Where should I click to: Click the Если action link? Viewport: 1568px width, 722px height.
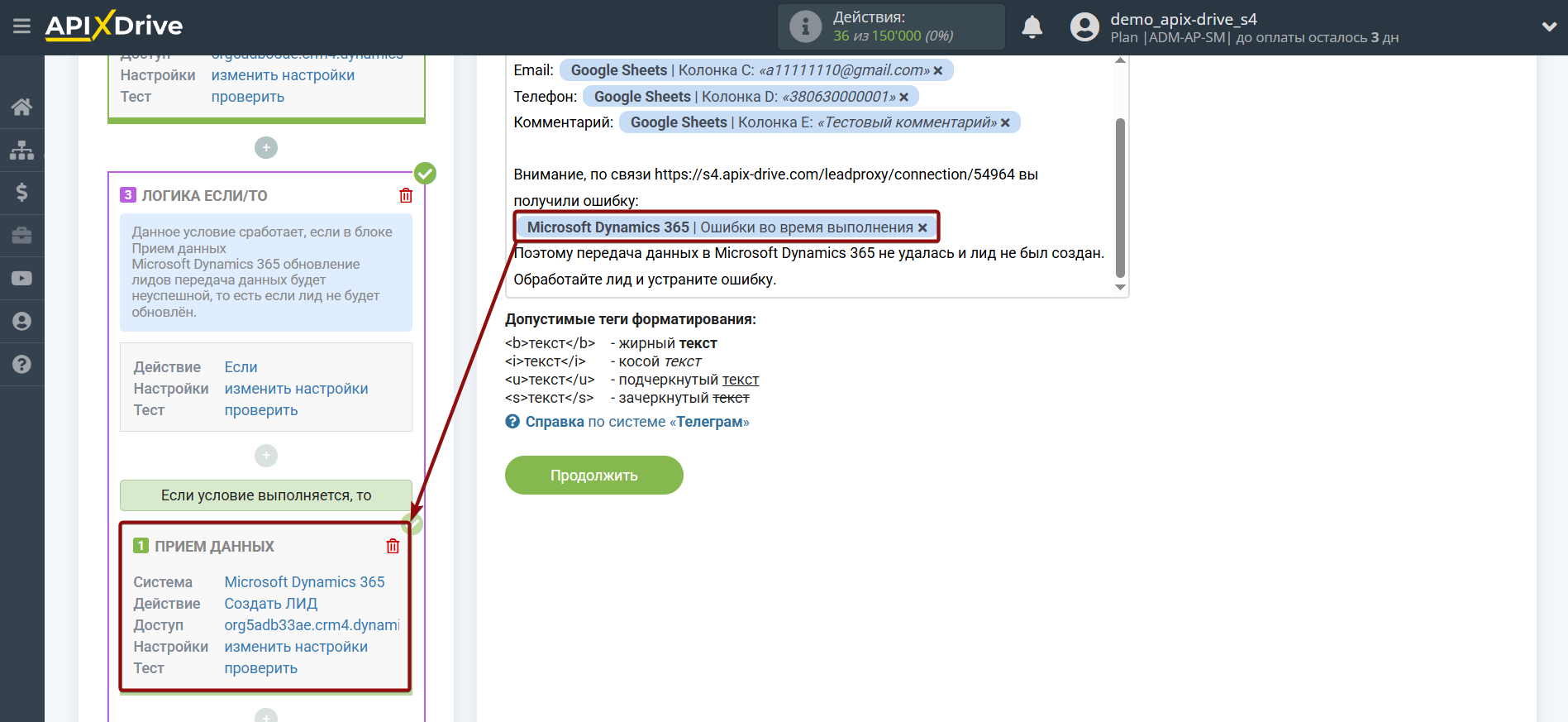pyautogui.click(x=241, y=367)
